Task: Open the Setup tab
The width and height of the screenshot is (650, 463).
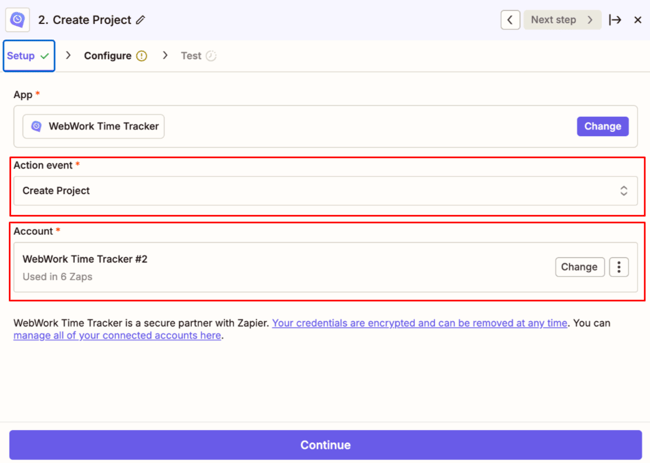Action: (29, 56)
